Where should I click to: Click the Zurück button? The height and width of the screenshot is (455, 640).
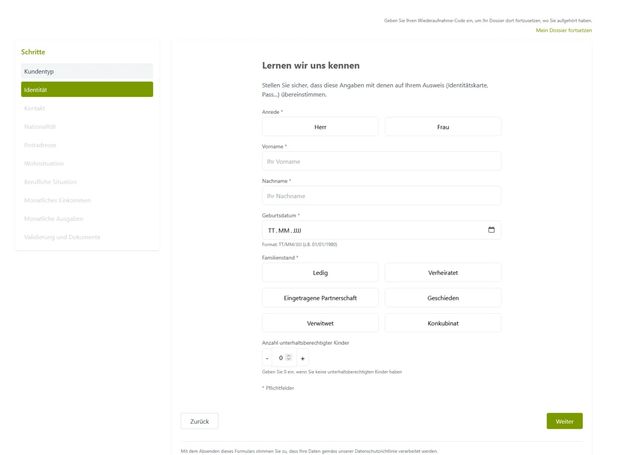click(x=200, y=421)
